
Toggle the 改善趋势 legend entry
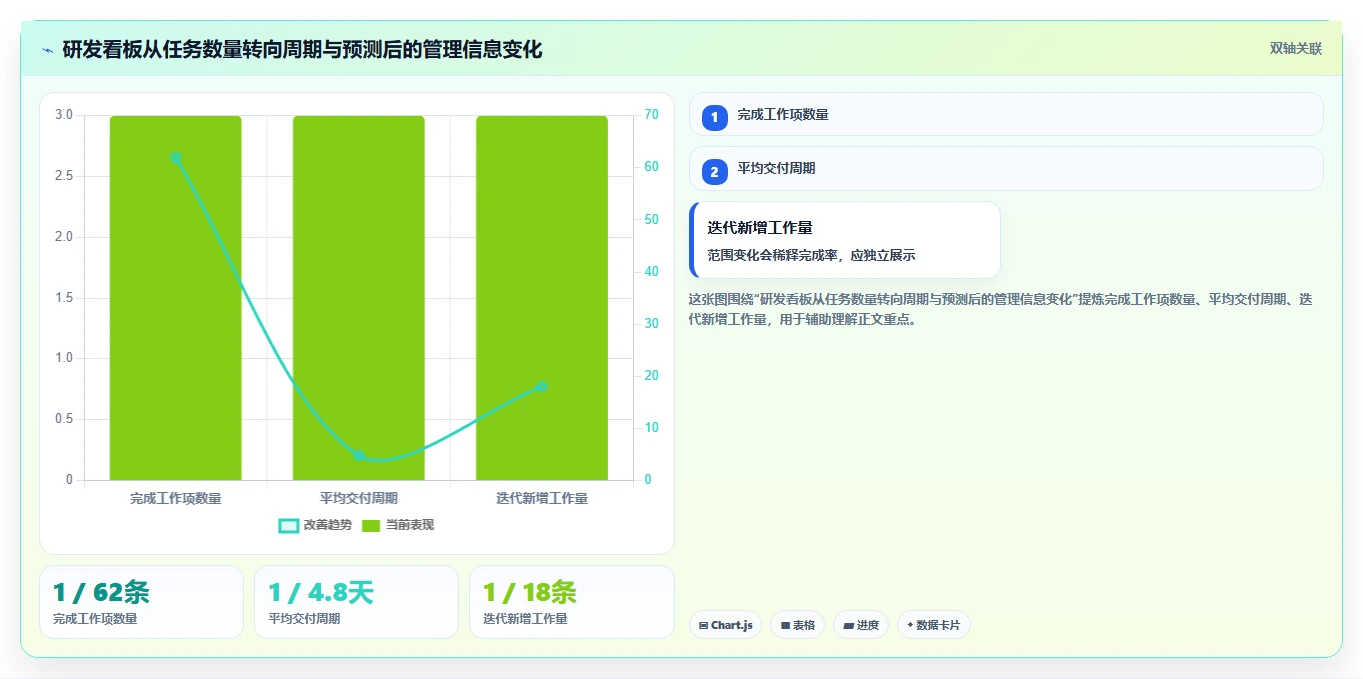click(x=315, y=525)
